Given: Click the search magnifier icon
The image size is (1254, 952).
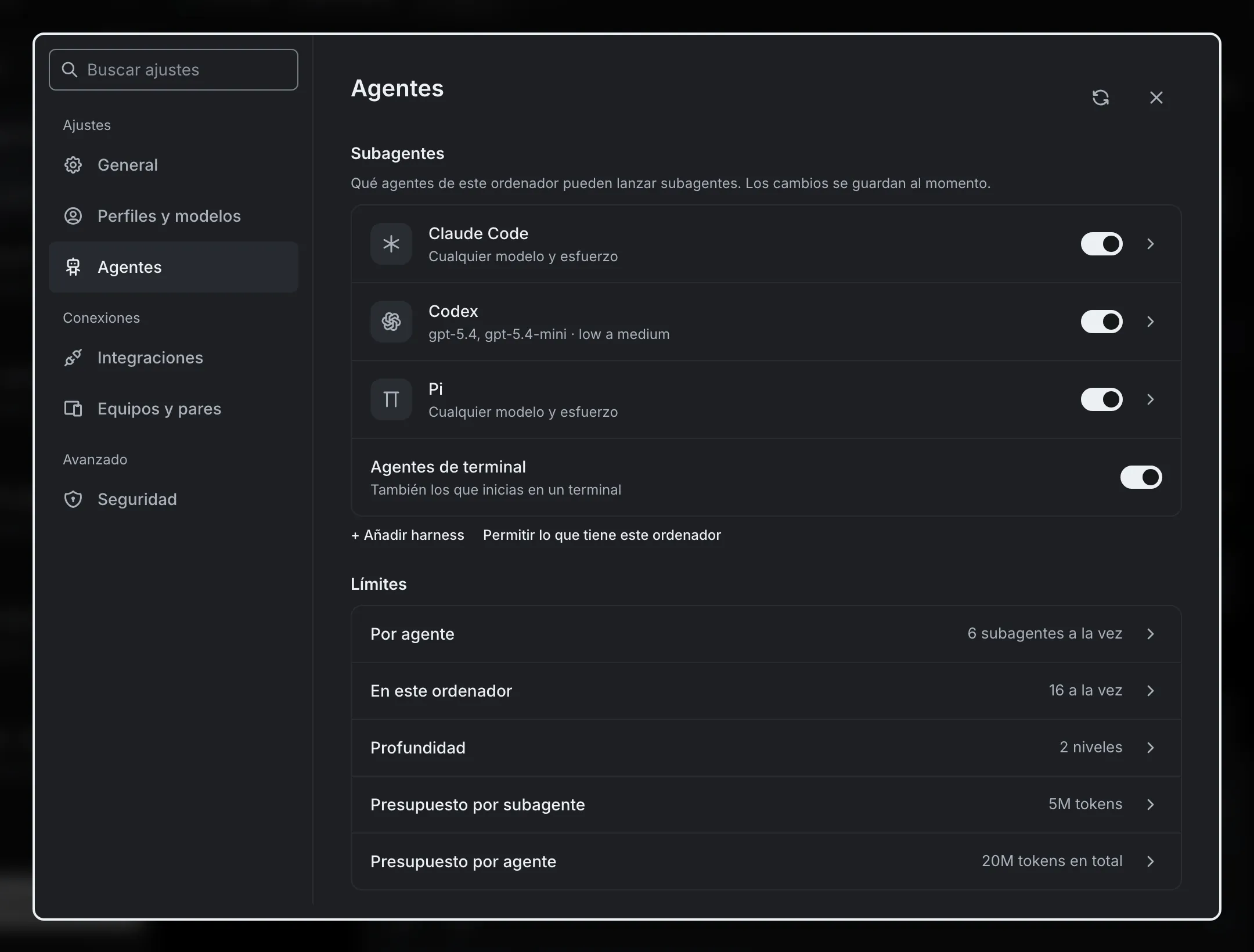Looking at the screenshot, I should coord(70,70).
